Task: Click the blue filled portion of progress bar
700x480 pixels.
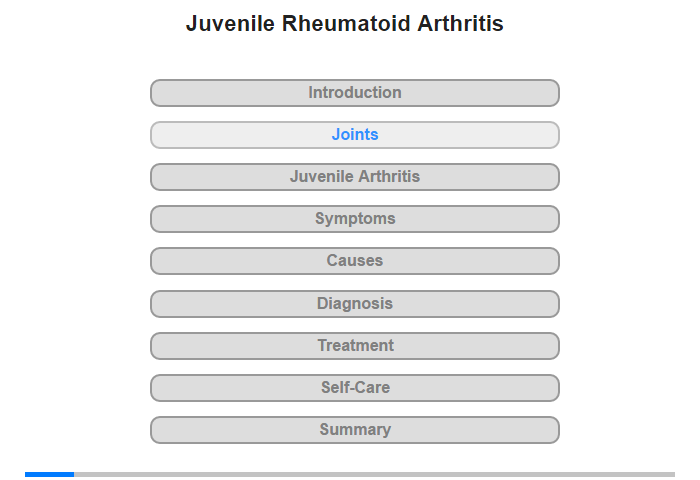Action: (x=50, y=474)
